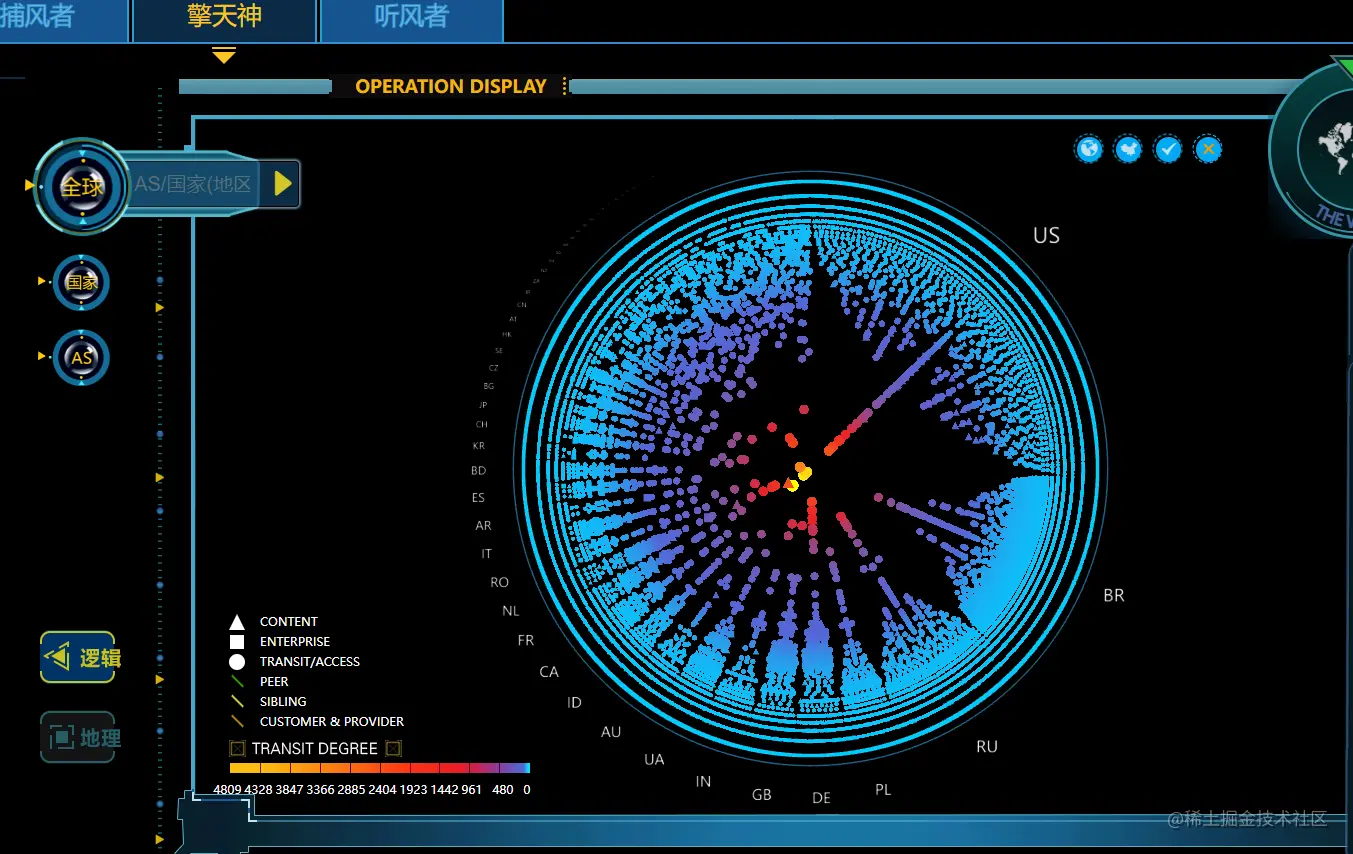Click the ENTERPRISE legend label
This screenshot has width=1353, height=854.
295,642
